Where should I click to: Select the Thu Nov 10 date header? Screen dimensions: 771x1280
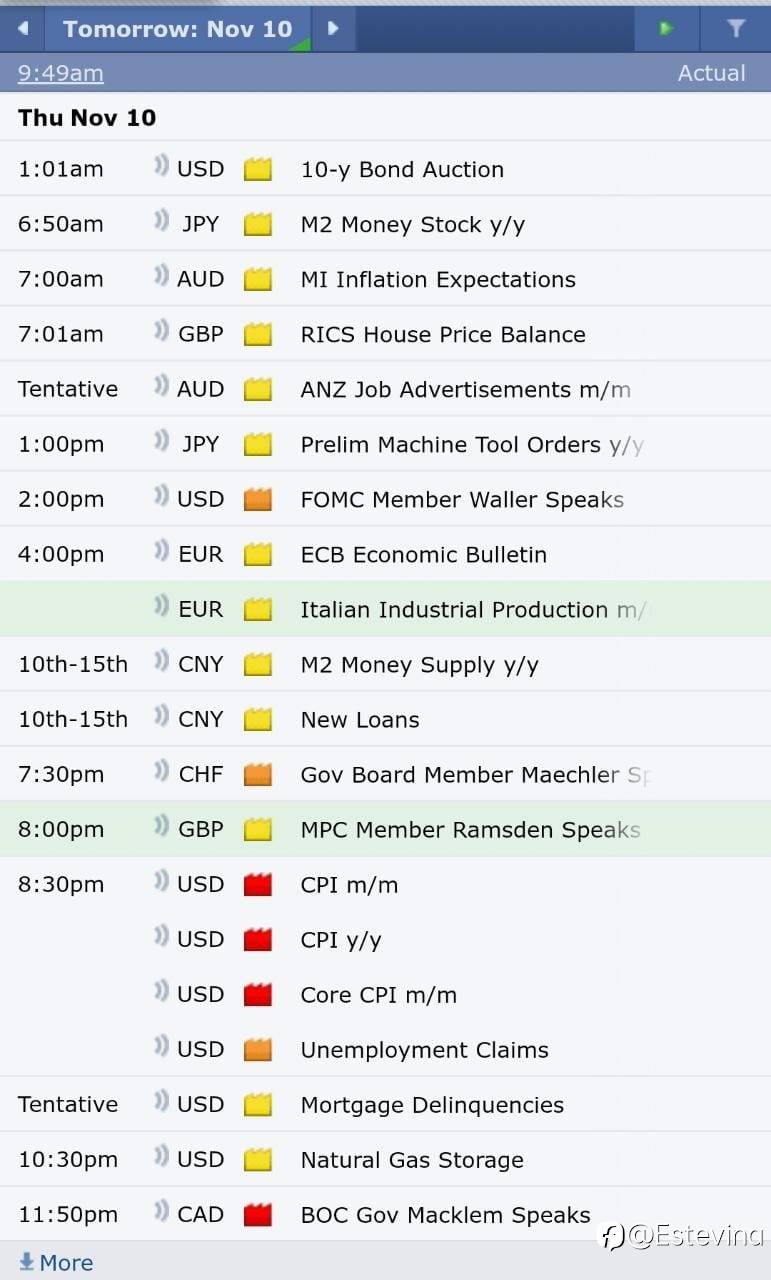tap(87, 117)
